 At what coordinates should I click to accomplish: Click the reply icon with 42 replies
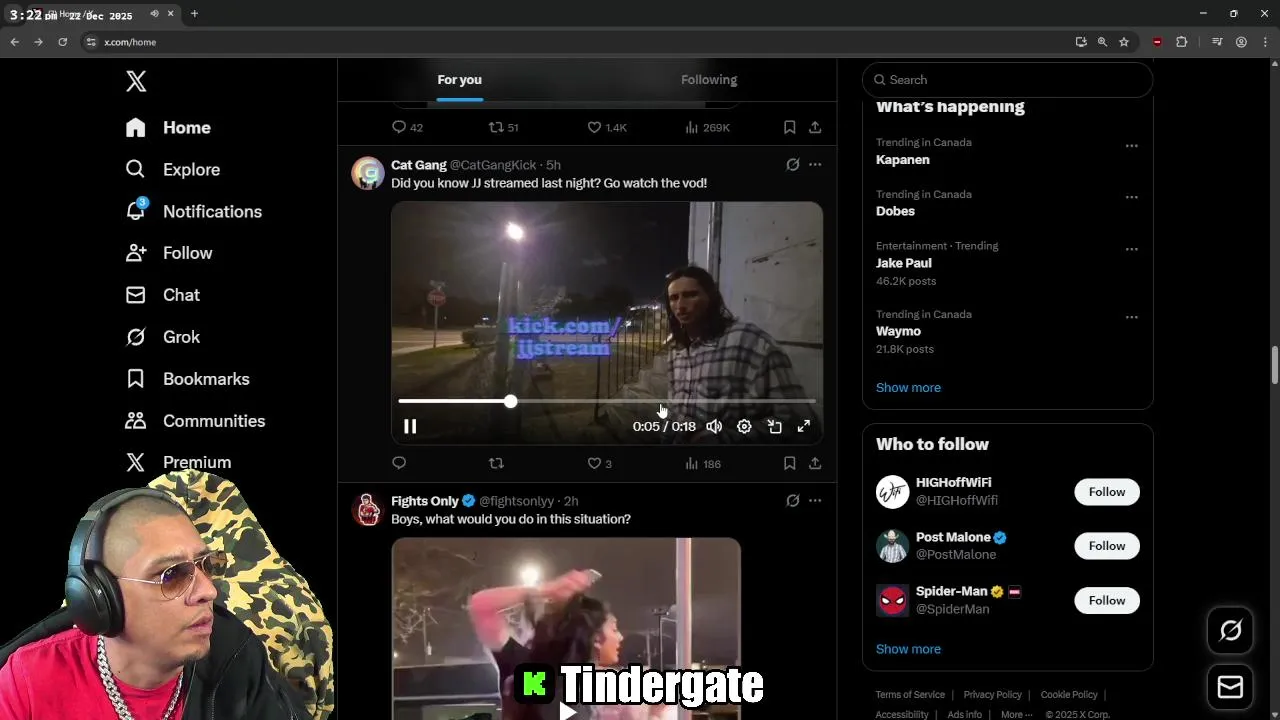point(399,127)
